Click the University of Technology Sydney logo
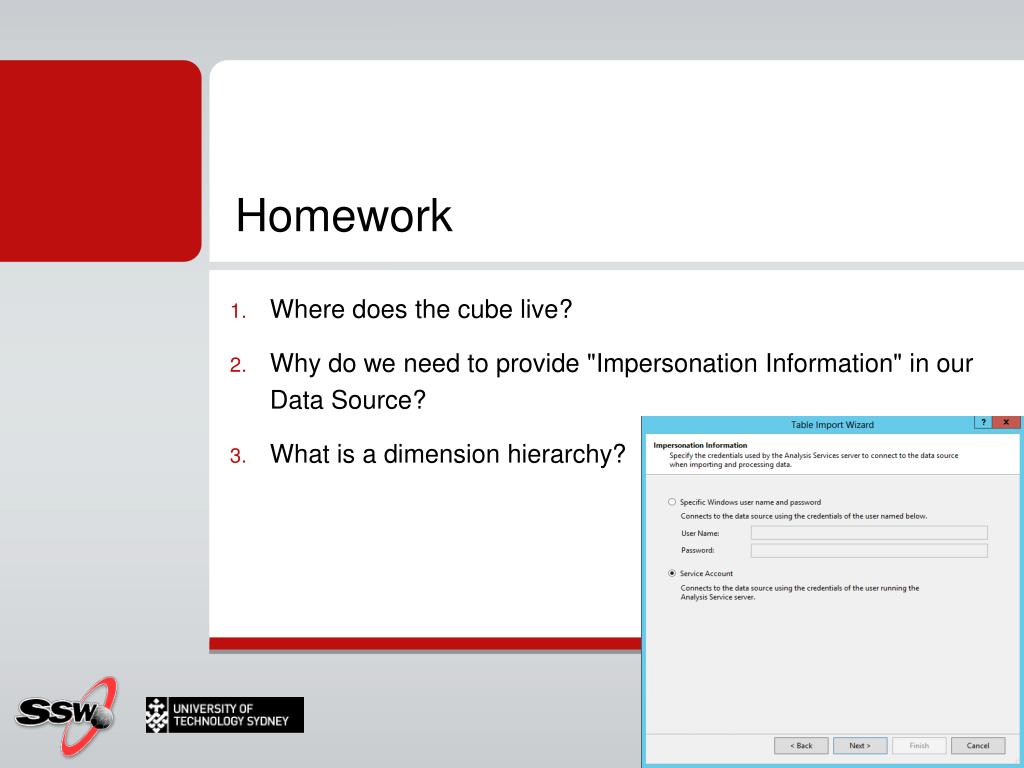 tap(225, 715)
